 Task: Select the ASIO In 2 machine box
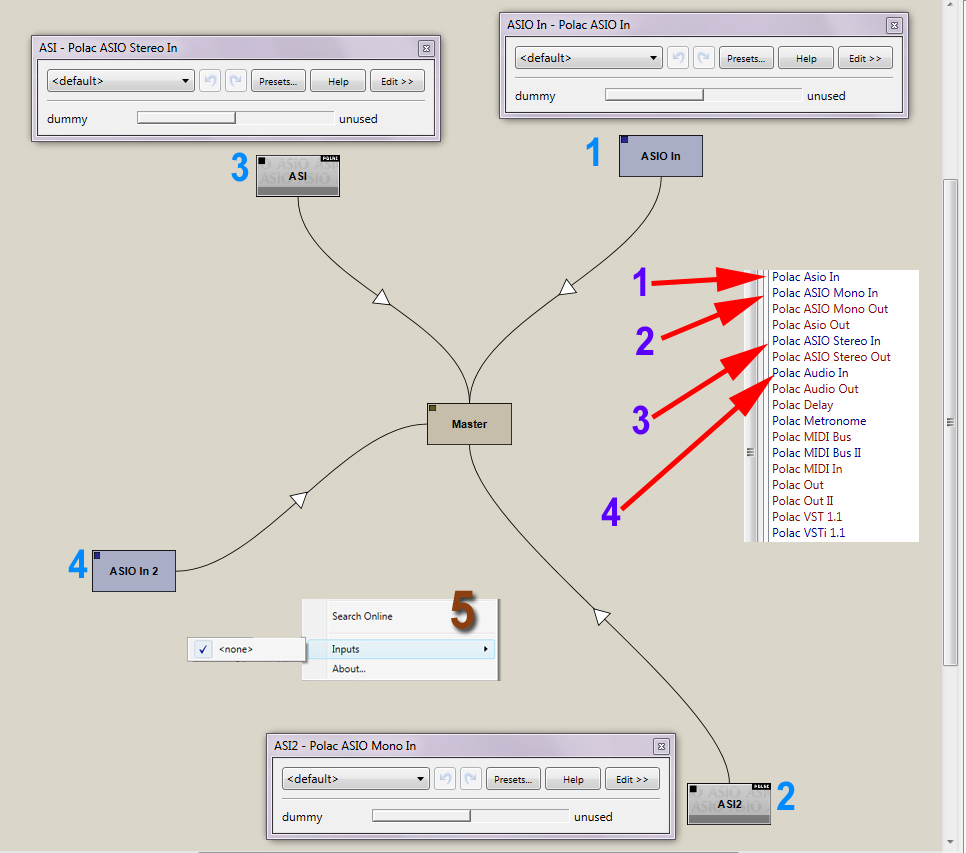[x=134, y=571]
